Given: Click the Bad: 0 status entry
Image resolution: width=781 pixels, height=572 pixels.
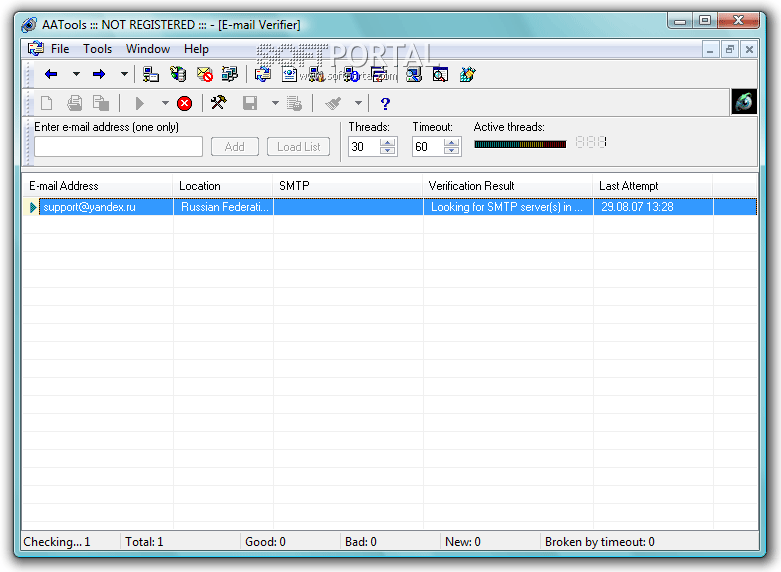Looking at the screenshot, I should (x=361, y=542).
